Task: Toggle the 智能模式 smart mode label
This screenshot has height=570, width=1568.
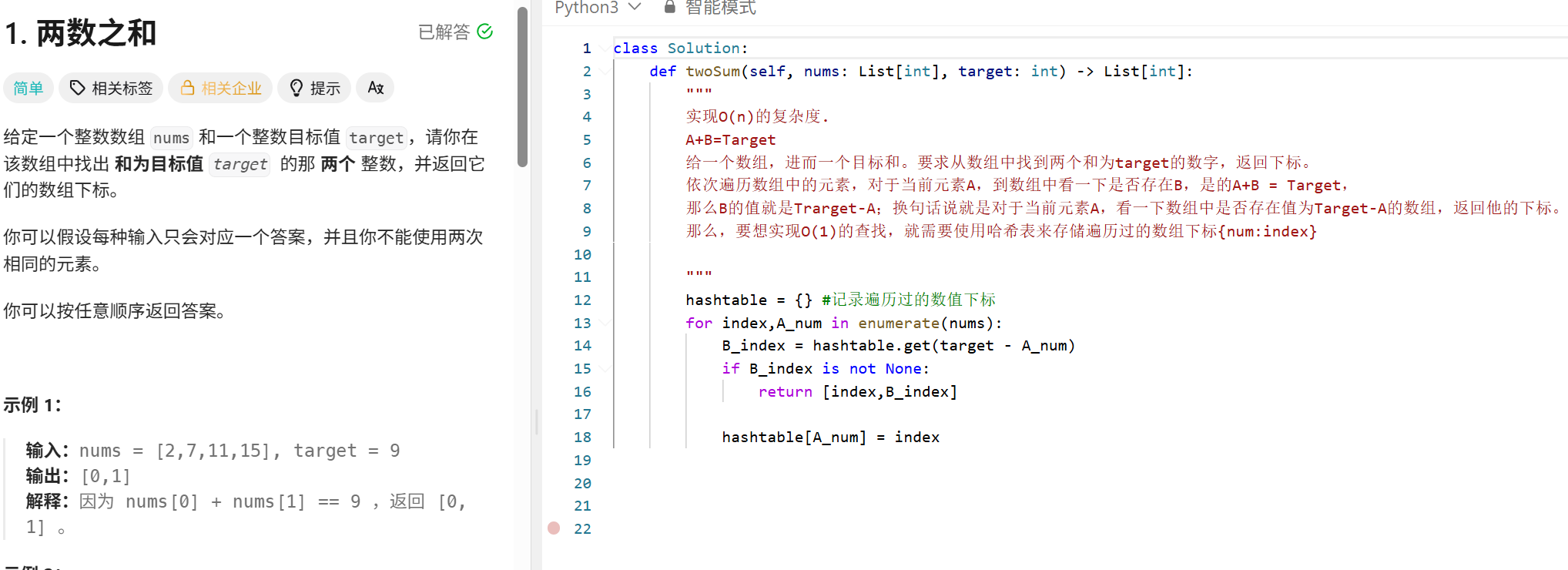Action: pyautogui.click(x=720, y=7)
